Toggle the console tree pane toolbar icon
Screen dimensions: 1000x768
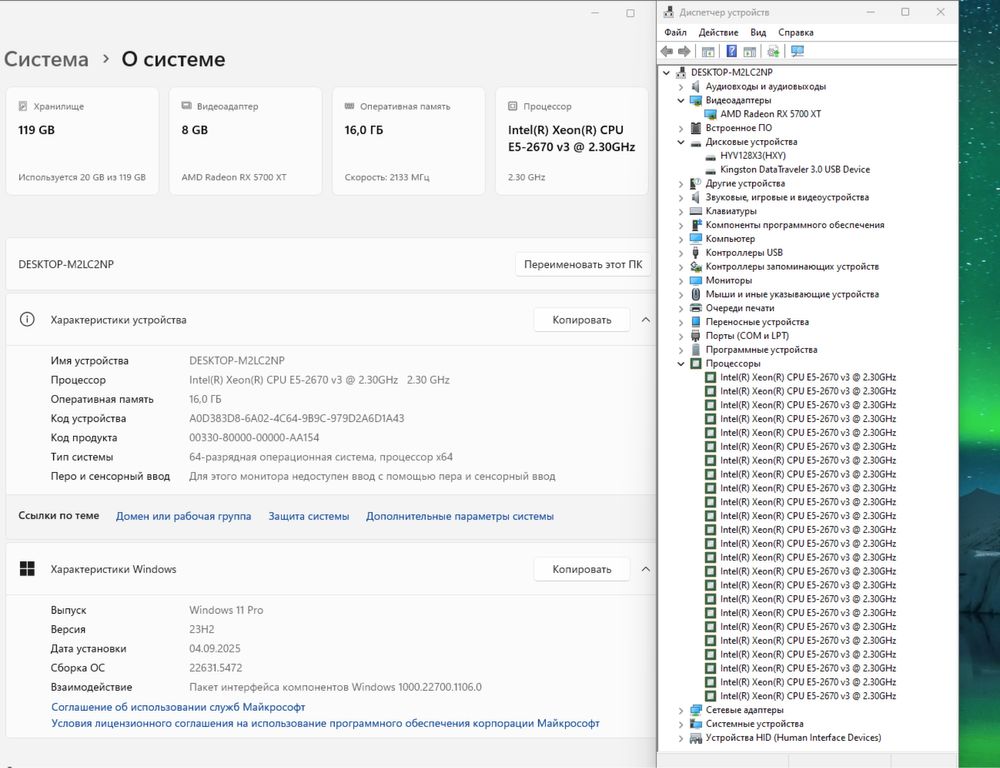pos(708,52)
